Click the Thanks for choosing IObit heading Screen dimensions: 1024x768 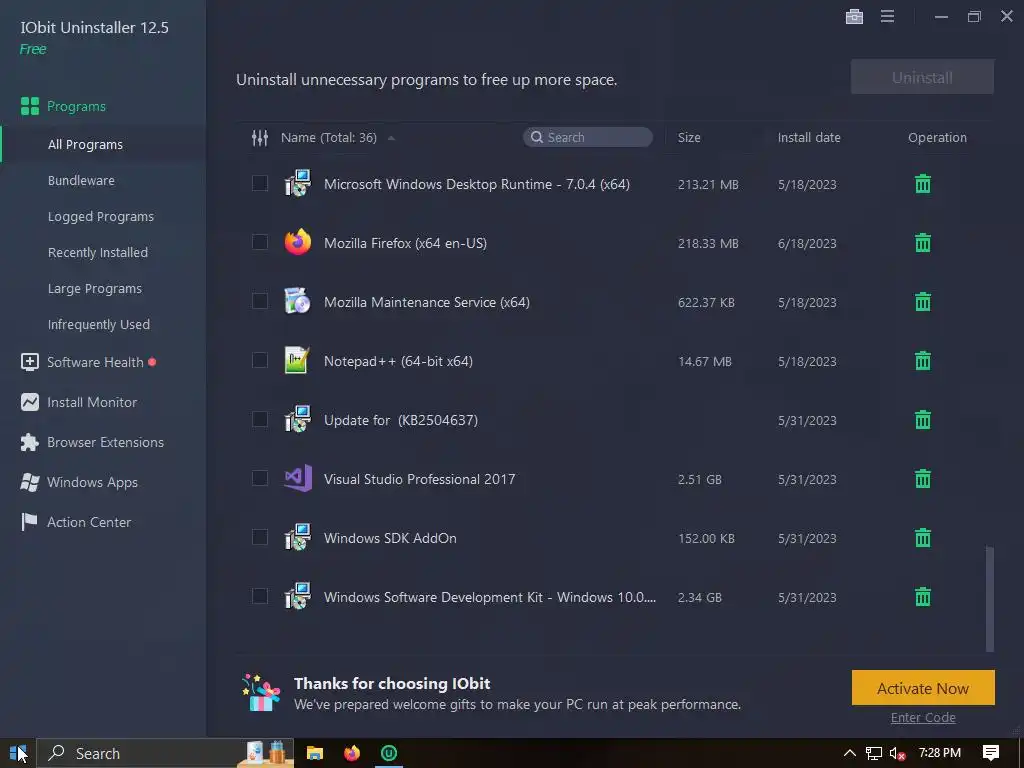click(392, 683)
